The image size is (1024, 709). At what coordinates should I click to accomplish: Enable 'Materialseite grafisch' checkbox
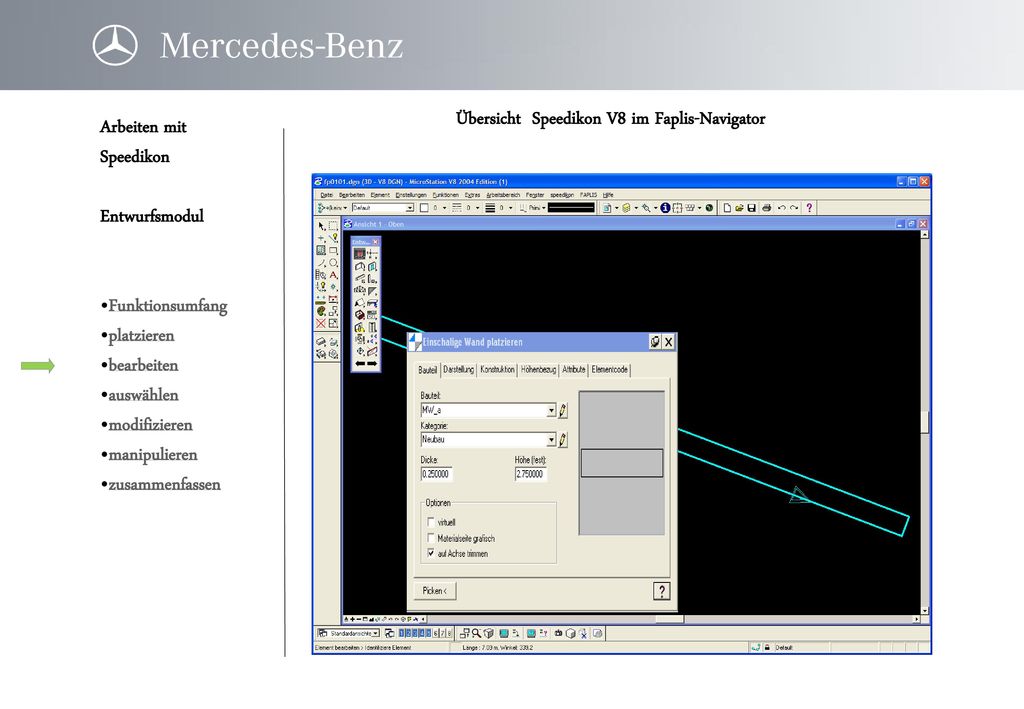(x=430, y=537)
